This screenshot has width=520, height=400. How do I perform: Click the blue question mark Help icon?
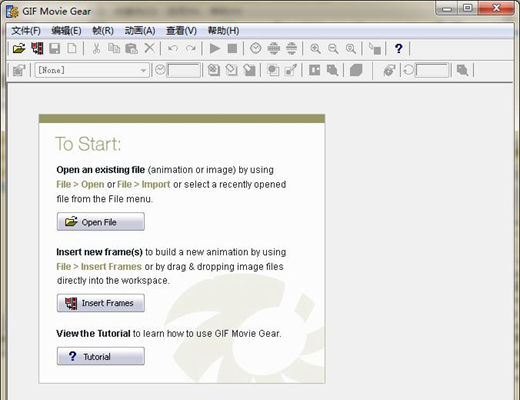tap(398, 49)
